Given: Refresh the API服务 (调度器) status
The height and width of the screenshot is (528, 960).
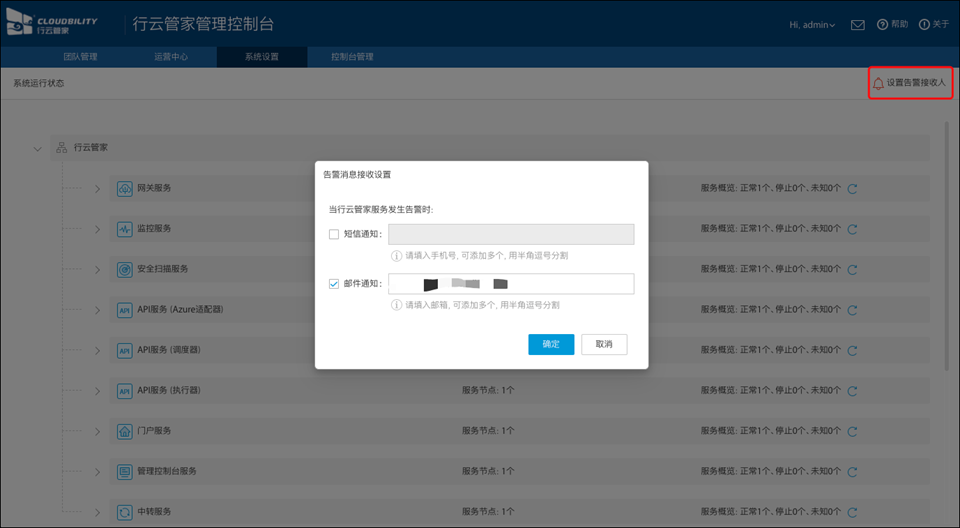Looking at the screenshot, I should (852, 350).
